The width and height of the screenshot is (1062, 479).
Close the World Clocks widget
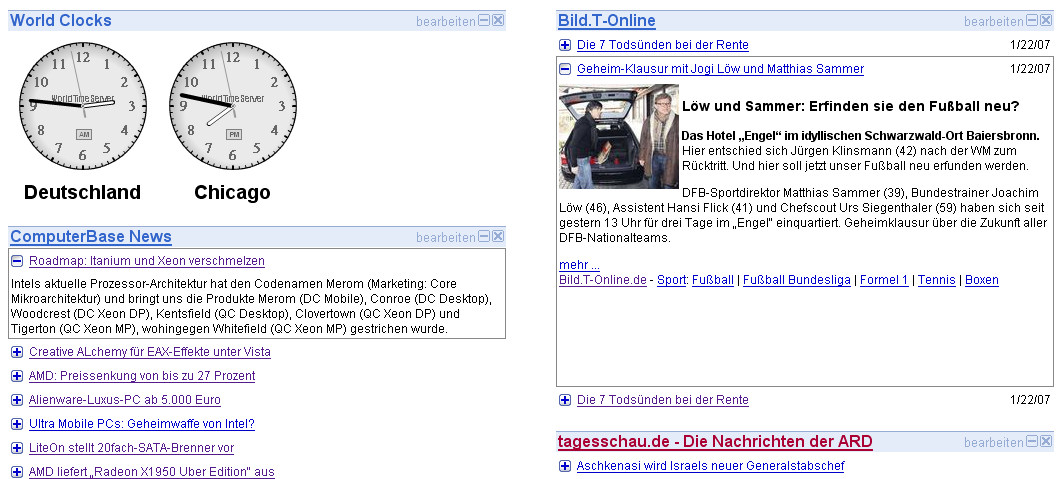pyautogui.click(x=498, y=20)
